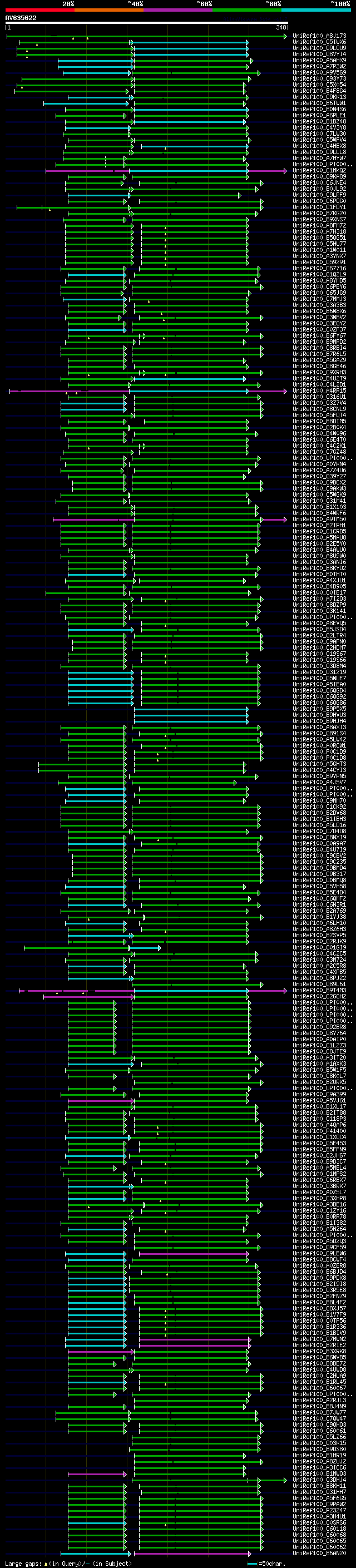Click the UniRef100_A5FQT4 label

click(x=319, y=415)
